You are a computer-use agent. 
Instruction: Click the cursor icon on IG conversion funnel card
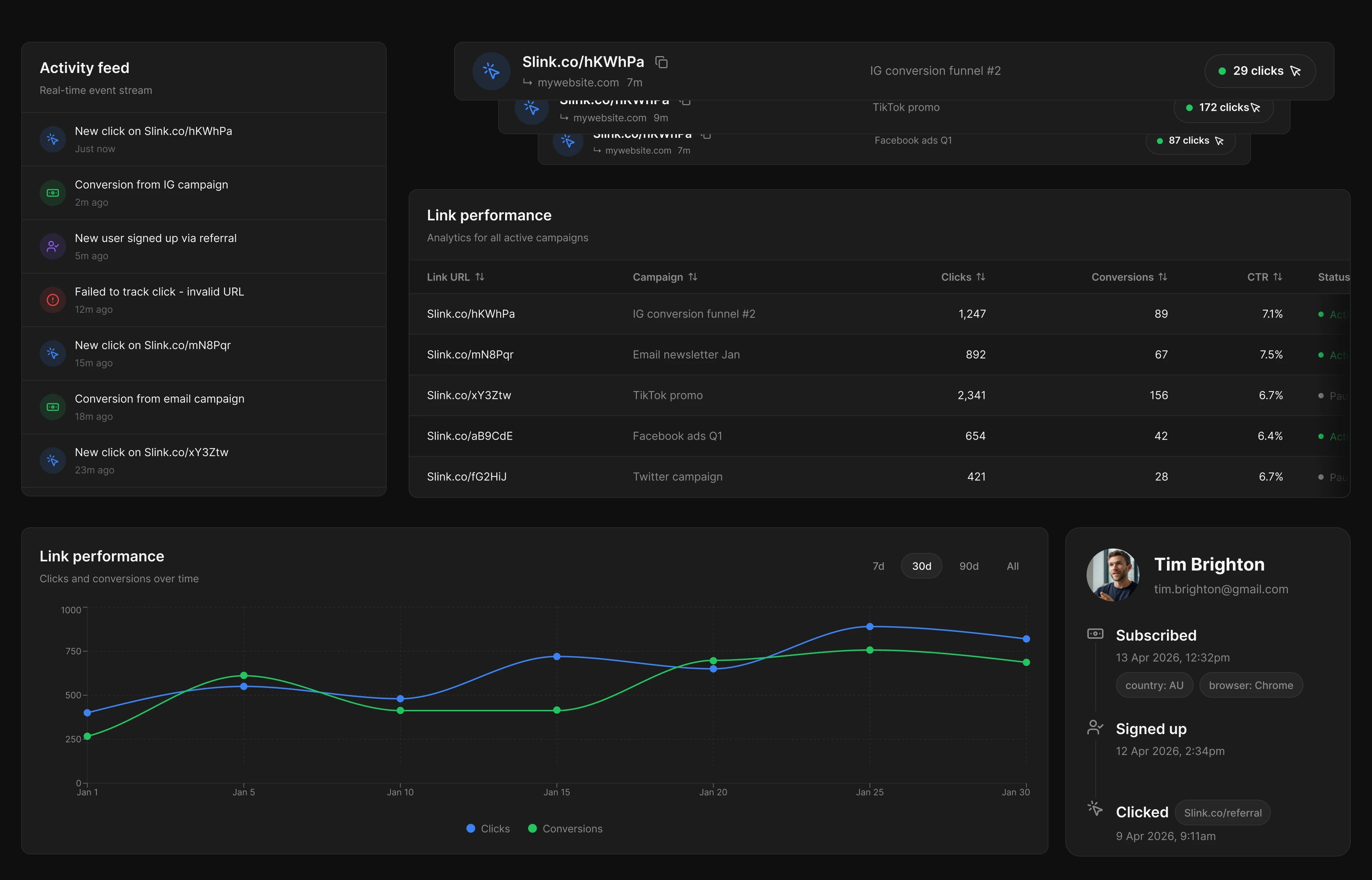[x=491, y=71]
